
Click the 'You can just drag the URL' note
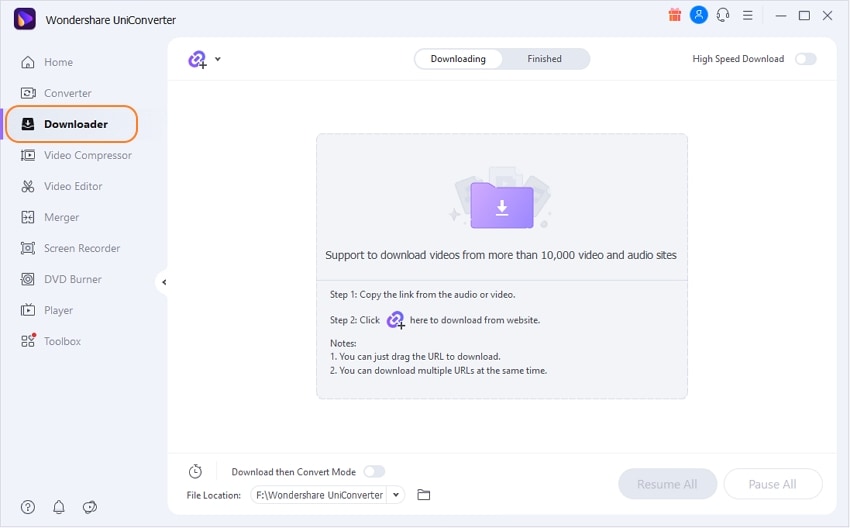pos(415,357)
